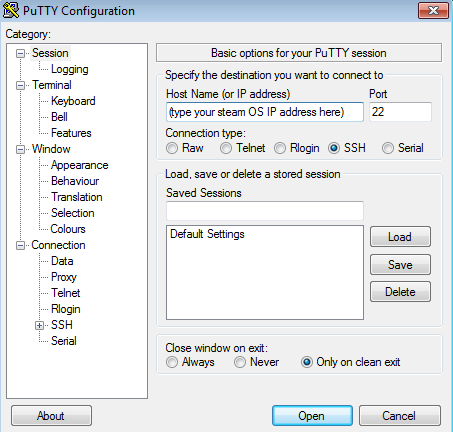Collapse the Connection category
Viewport: 453px width, 432px height.
(x=21, y=246)
